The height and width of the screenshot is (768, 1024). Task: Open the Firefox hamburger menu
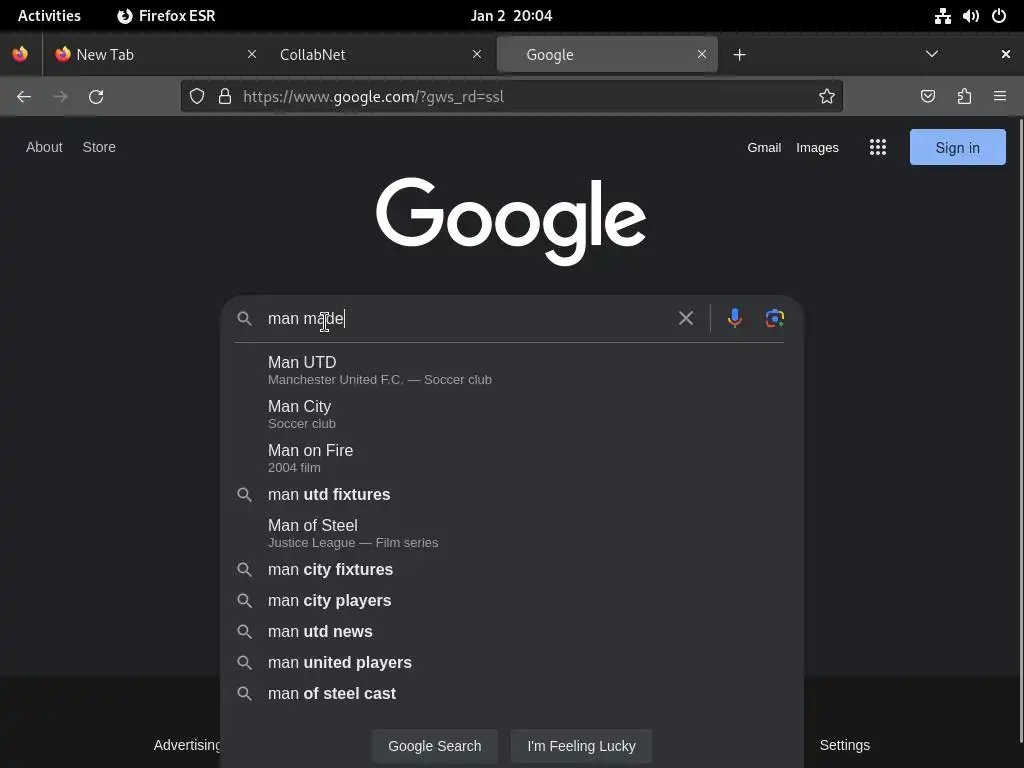pos(1000,97)
